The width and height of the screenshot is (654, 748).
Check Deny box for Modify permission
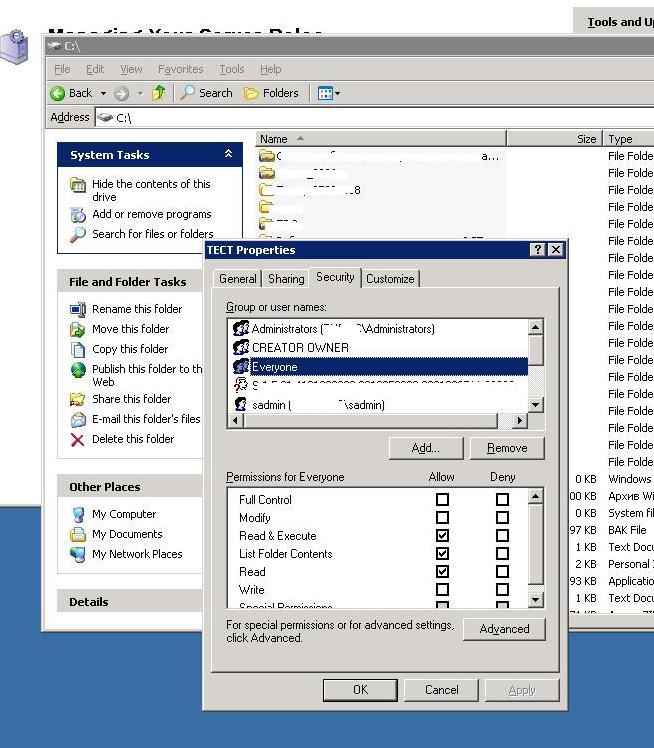[x=502, y=518]
